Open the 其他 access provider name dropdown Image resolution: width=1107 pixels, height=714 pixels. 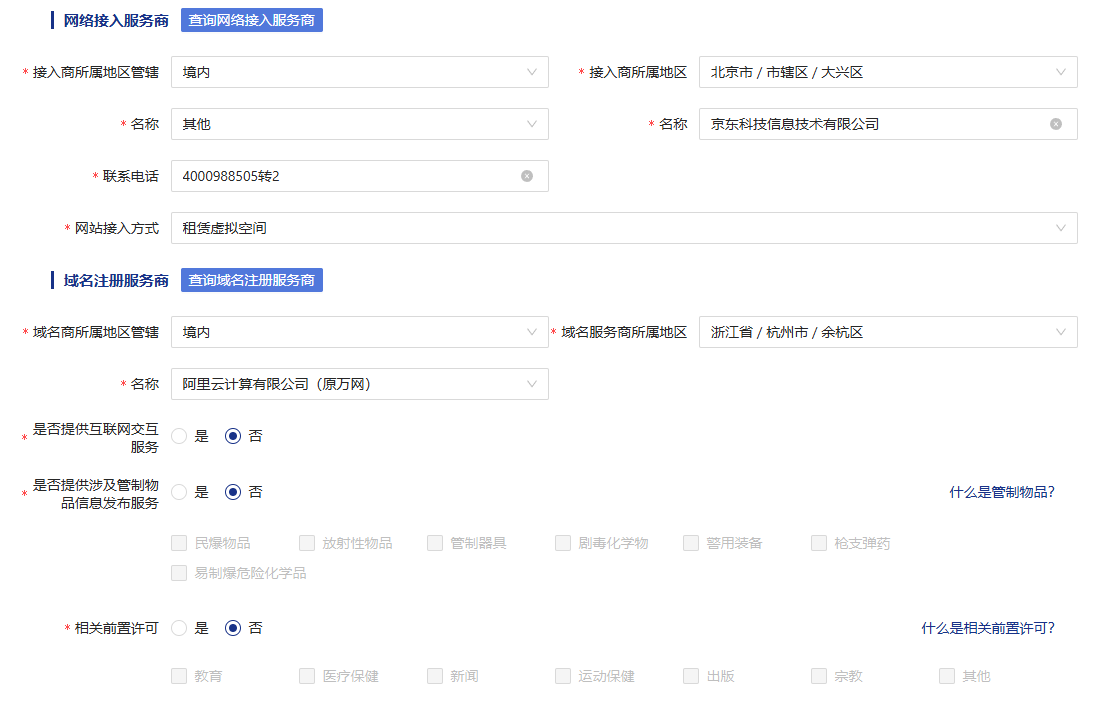pyautogui.click(x=359, y=124)
